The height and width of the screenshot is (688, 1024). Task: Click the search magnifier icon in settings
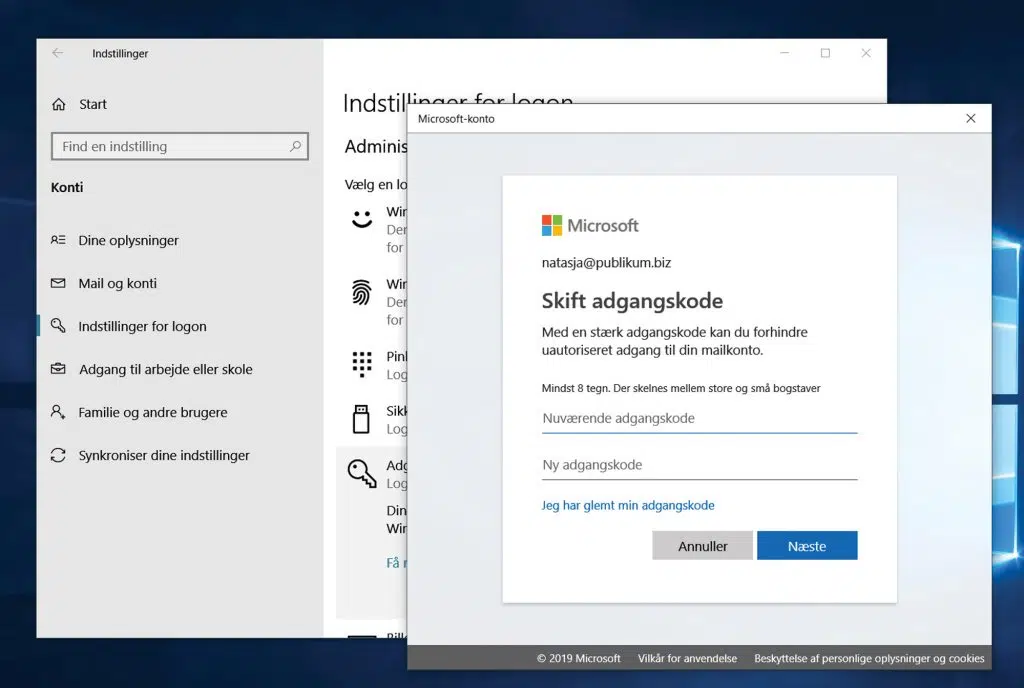(295, 146)
